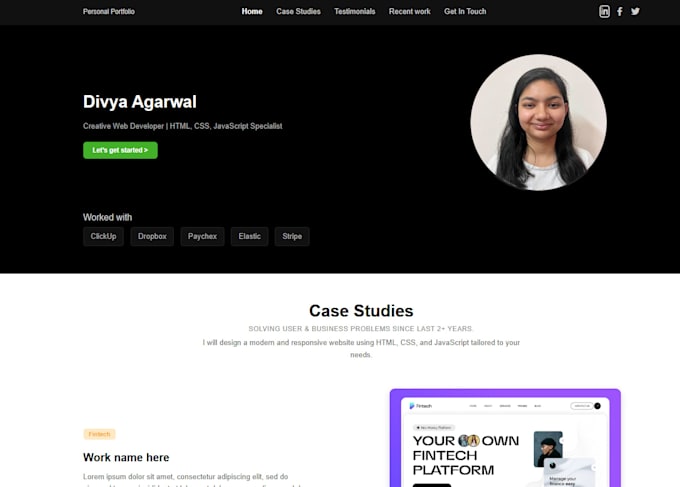Select the Paychex company badge

(203, 236)
